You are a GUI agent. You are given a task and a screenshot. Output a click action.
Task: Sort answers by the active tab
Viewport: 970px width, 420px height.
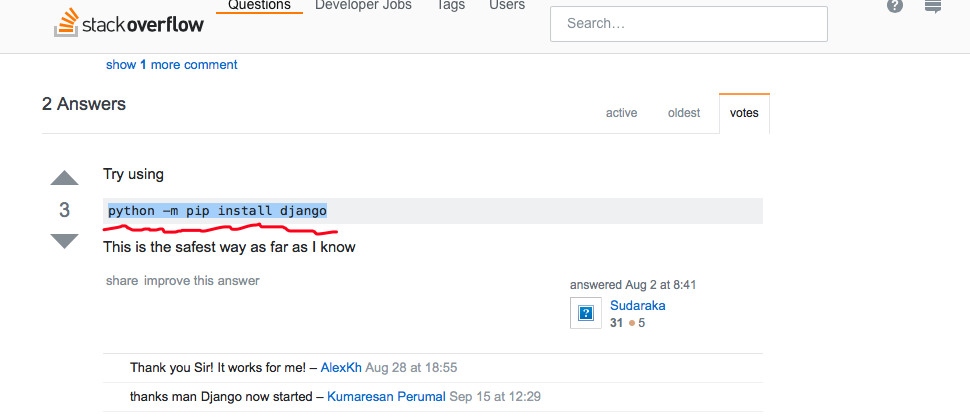pos(621,113)
